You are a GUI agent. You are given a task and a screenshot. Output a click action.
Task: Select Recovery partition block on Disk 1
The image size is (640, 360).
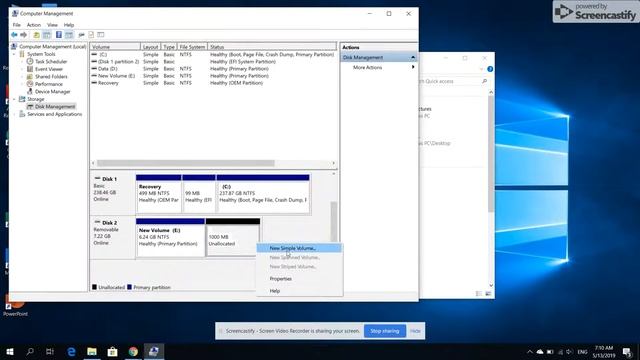tap(158, 193)
